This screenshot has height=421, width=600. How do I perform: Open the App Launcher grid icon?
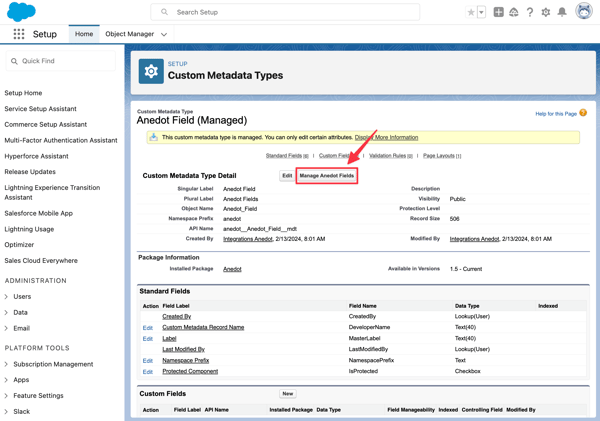pos(19,34)
